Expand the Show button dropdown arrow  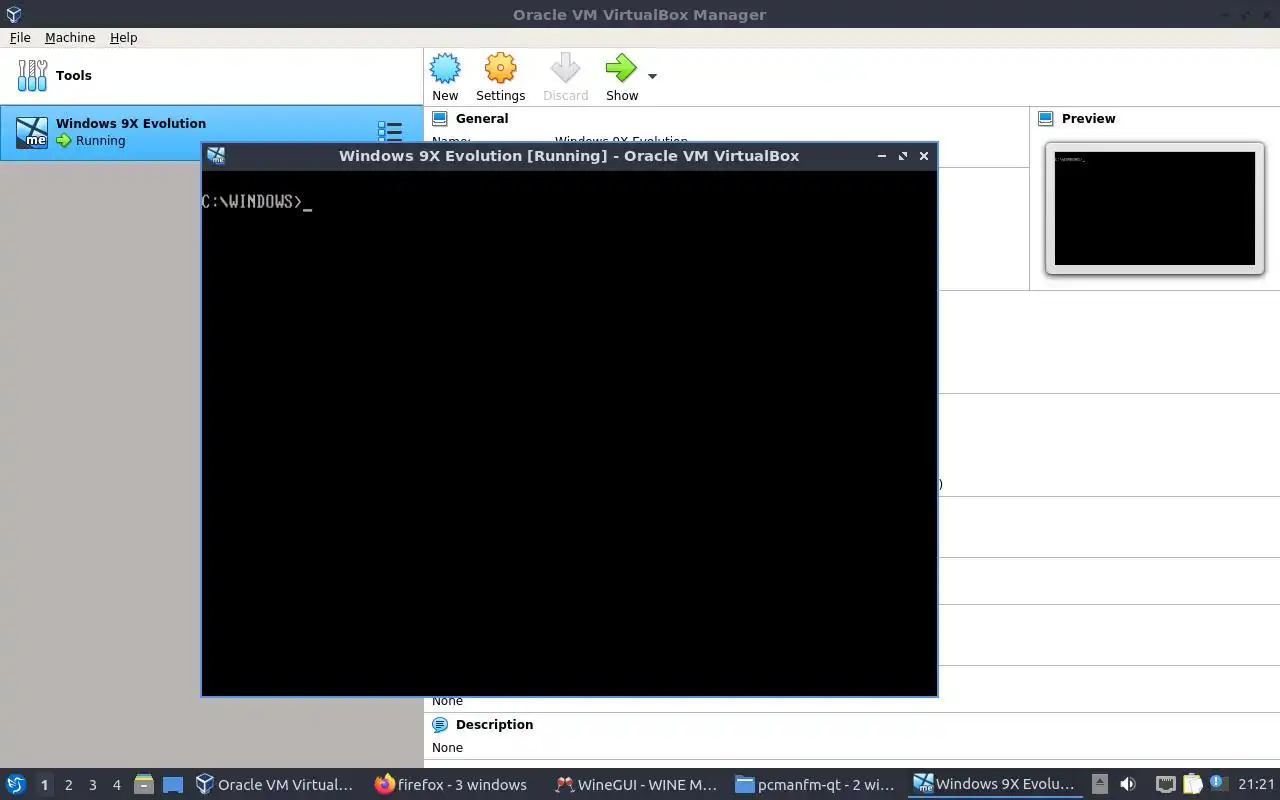pyautogui.click(x=652, y=76)
